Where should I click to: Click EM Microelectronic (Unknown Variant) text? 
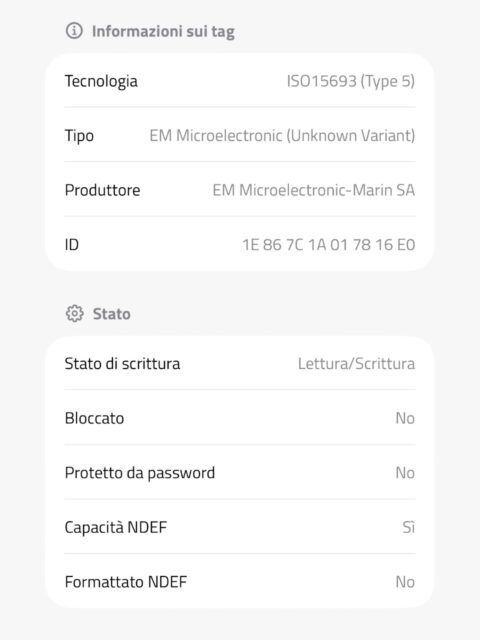click(282, 136)
